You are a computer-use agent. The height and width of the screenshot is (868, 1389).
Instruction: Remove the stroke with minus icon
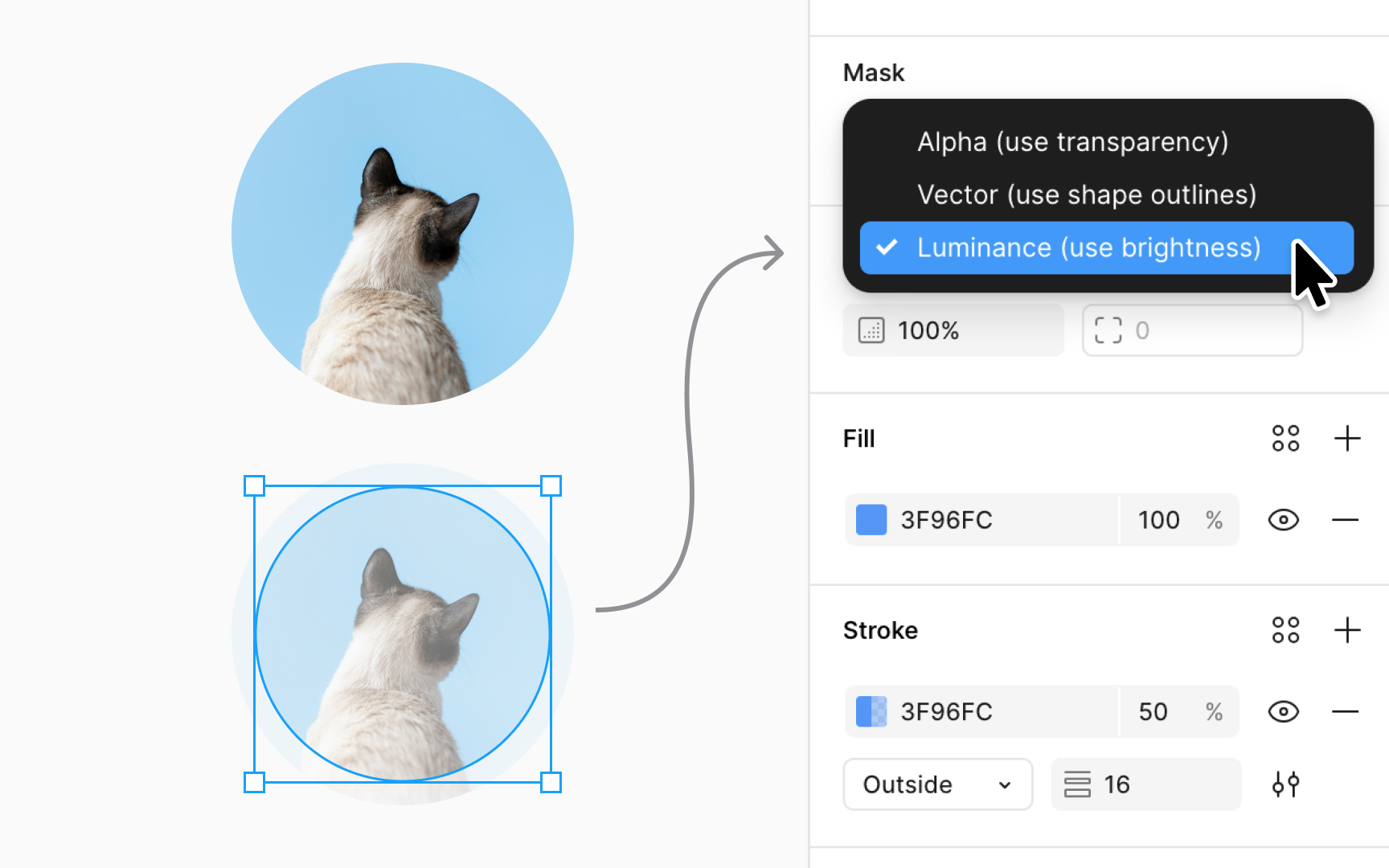tap(1345, 711)
